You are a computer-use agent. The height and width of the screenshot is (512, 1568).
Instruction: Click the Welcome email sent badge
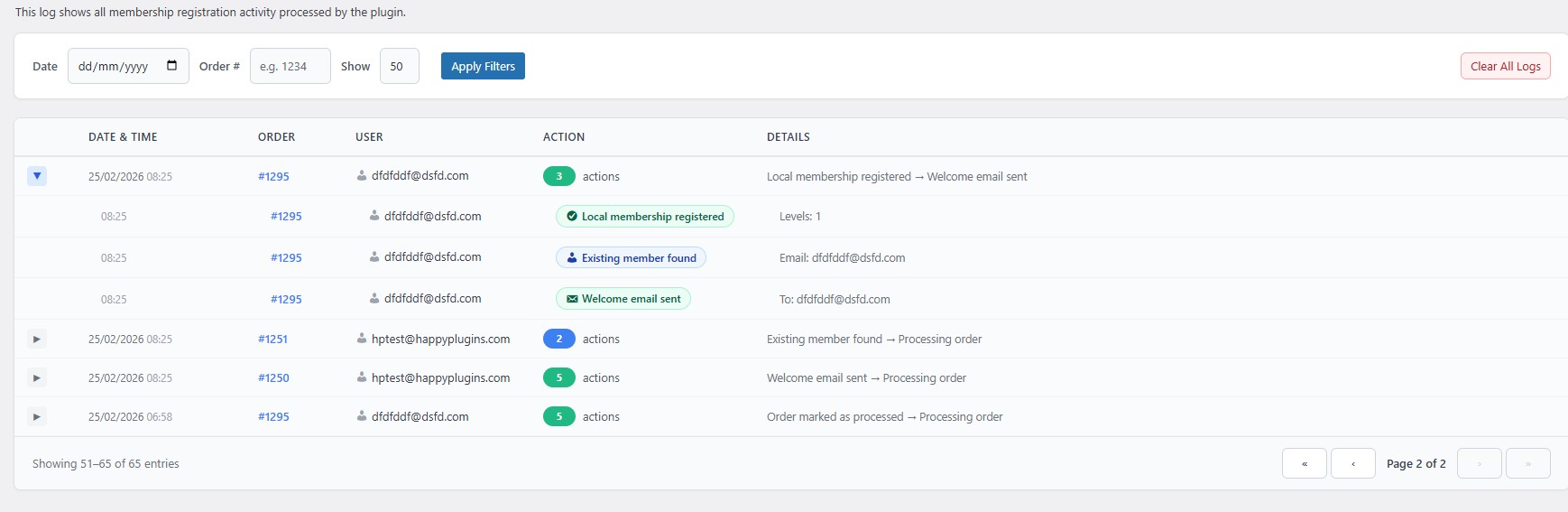pos(623,299)
